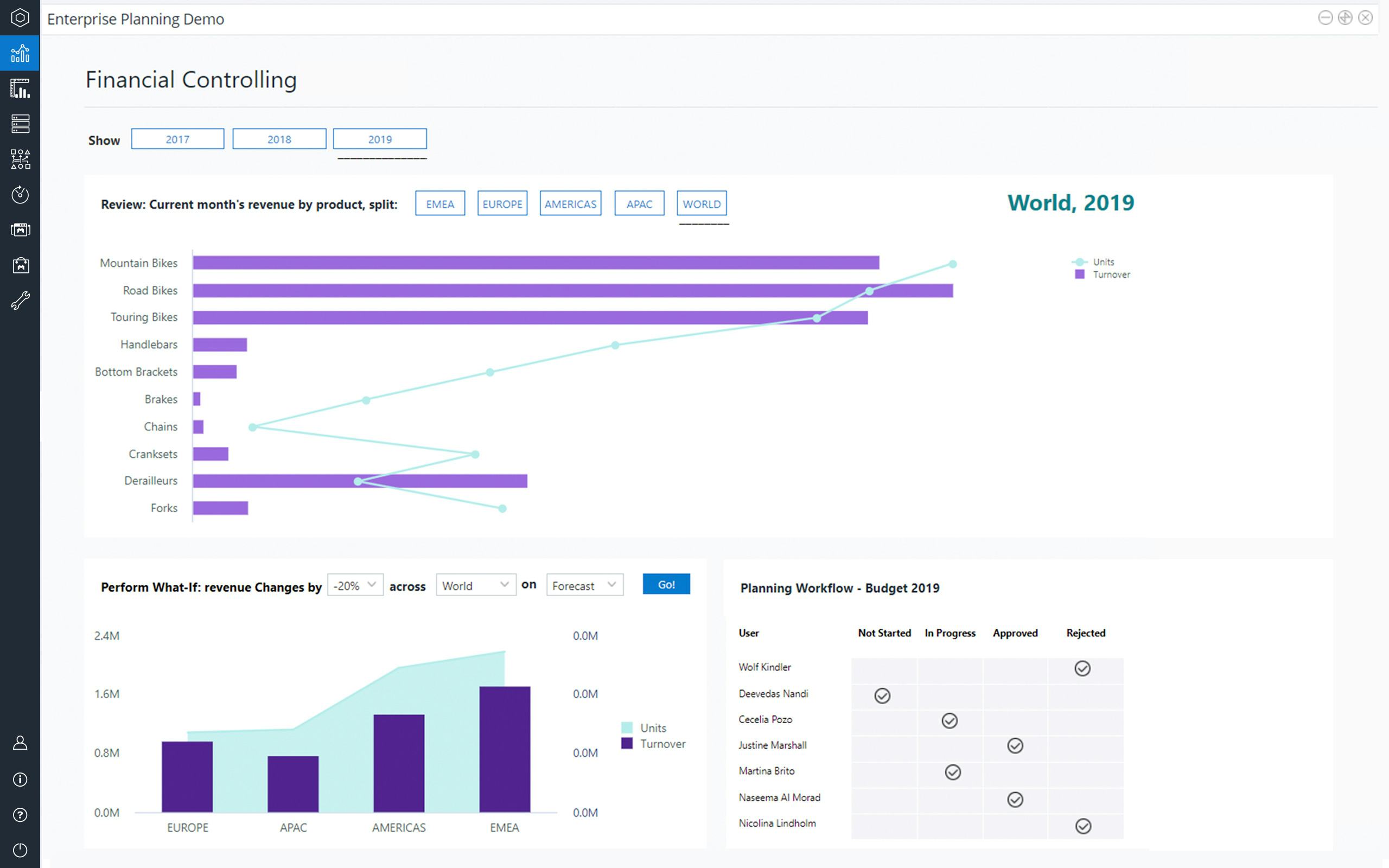Open the shapes workflow modeler icon
1389x868 pixels.
click(x=20, y=159)
